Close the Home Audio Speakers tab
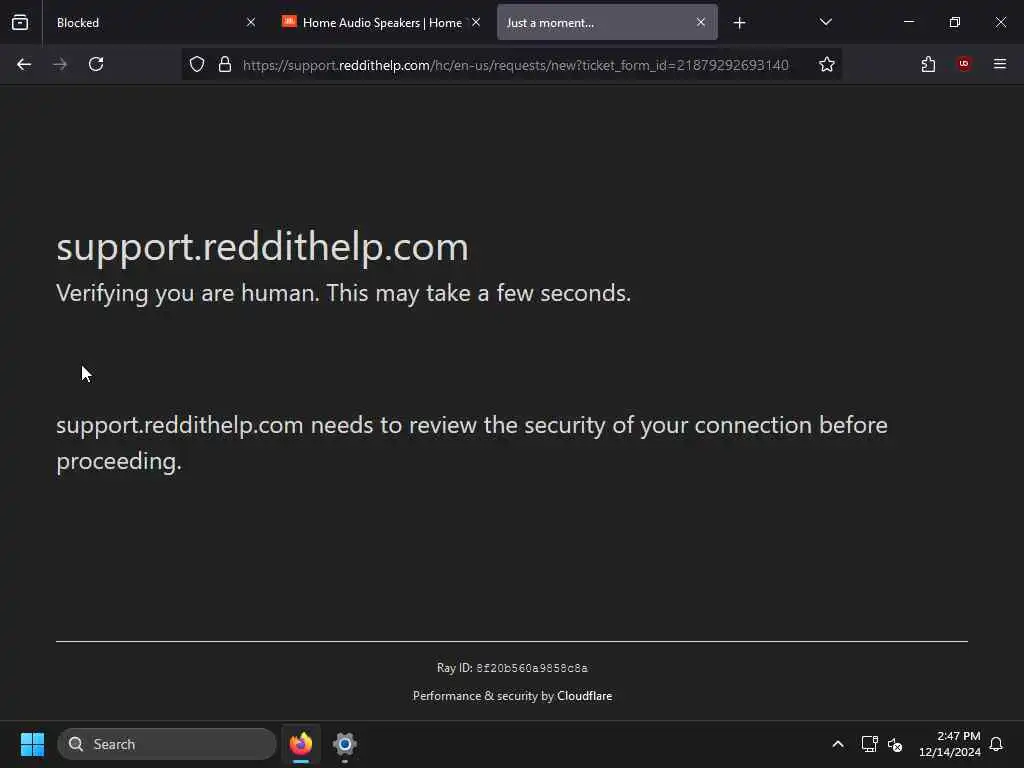This screenshot has width=1024, height=768. pos(476,22)
